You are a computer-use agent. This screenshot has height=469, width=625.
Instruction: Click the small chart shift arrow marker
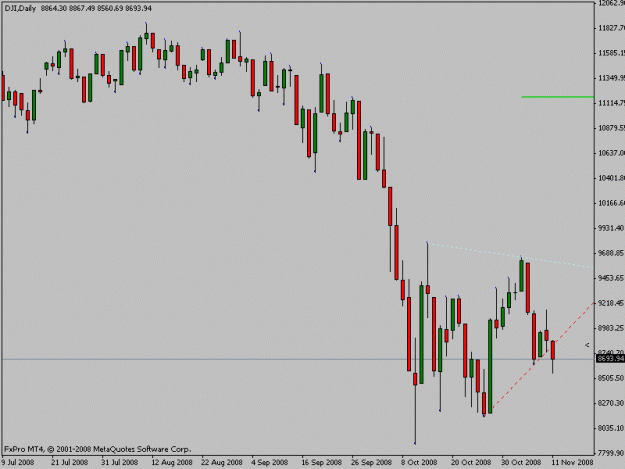587,345
